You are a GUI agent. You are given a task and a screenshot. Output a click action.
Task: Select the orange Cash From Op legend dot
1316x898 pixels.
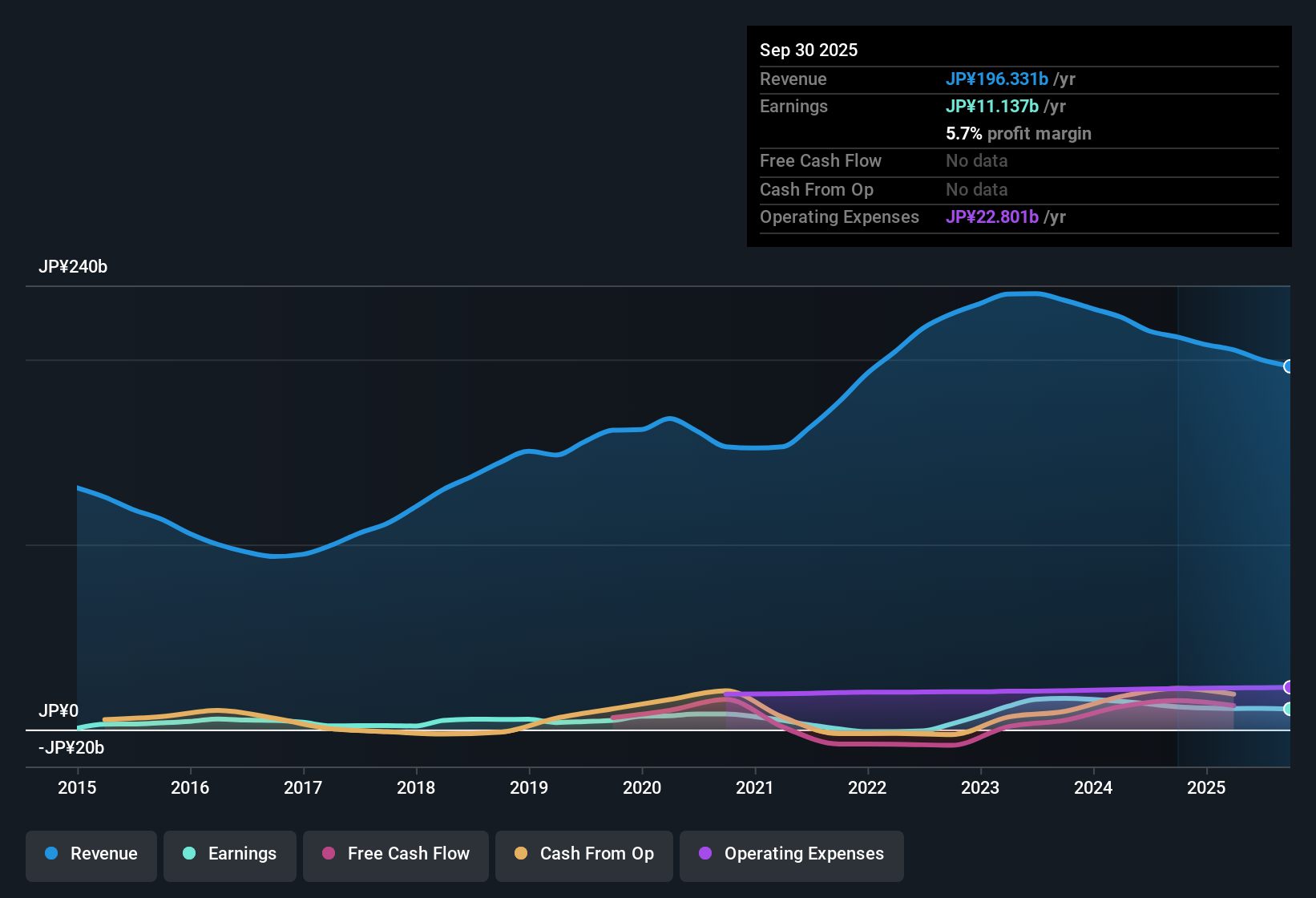(521, 855)
